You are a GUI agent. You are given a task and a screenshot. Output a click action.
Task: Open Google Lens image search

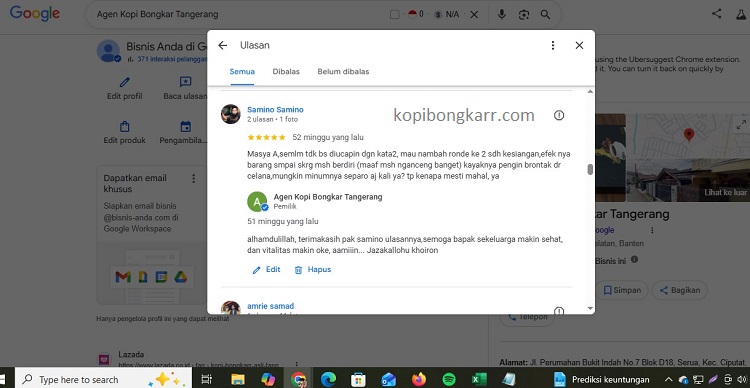[x=524, y=14]
